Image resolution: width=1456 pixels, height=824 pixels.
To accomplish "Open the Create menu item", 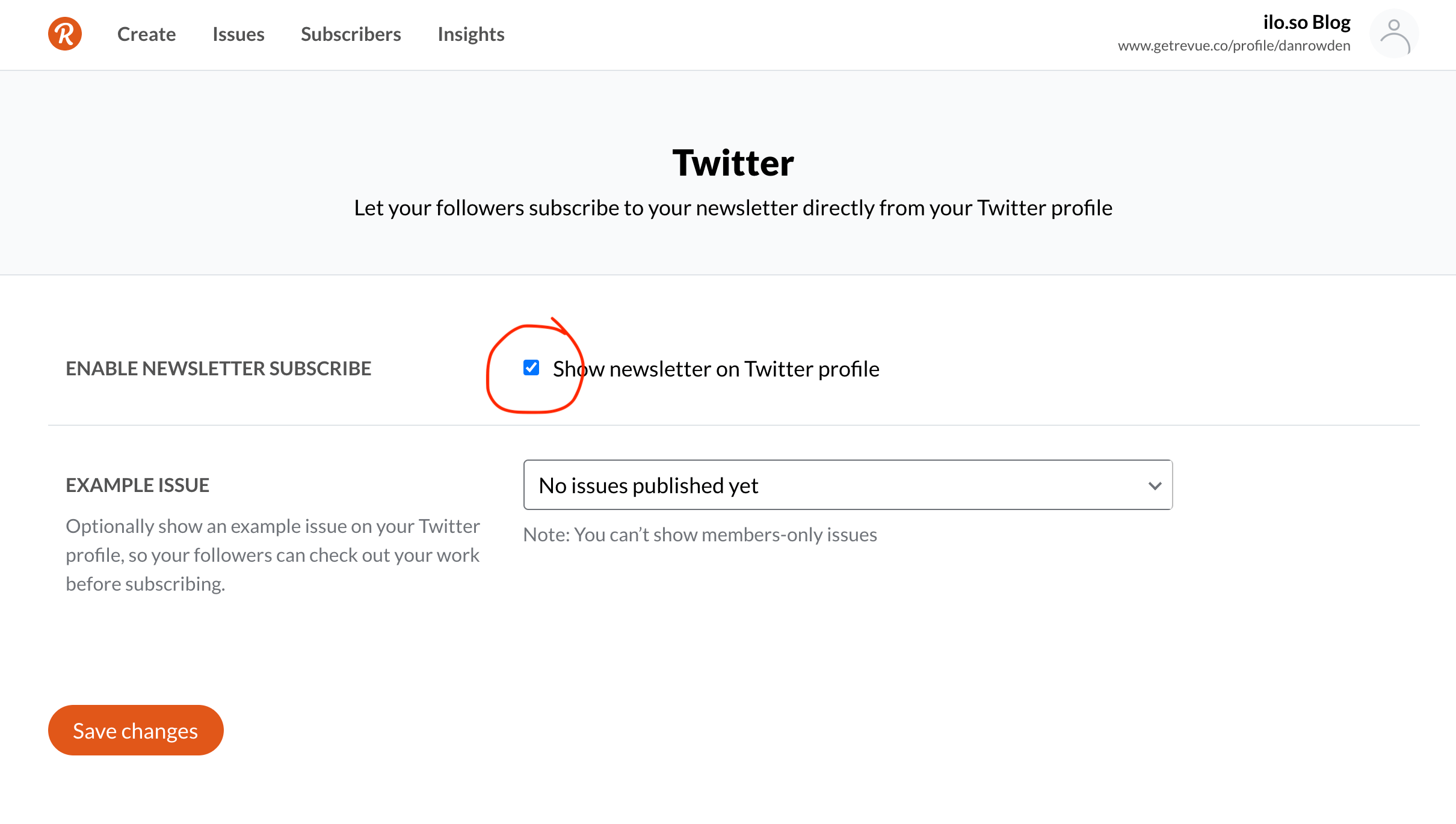I will click(146, 34).
